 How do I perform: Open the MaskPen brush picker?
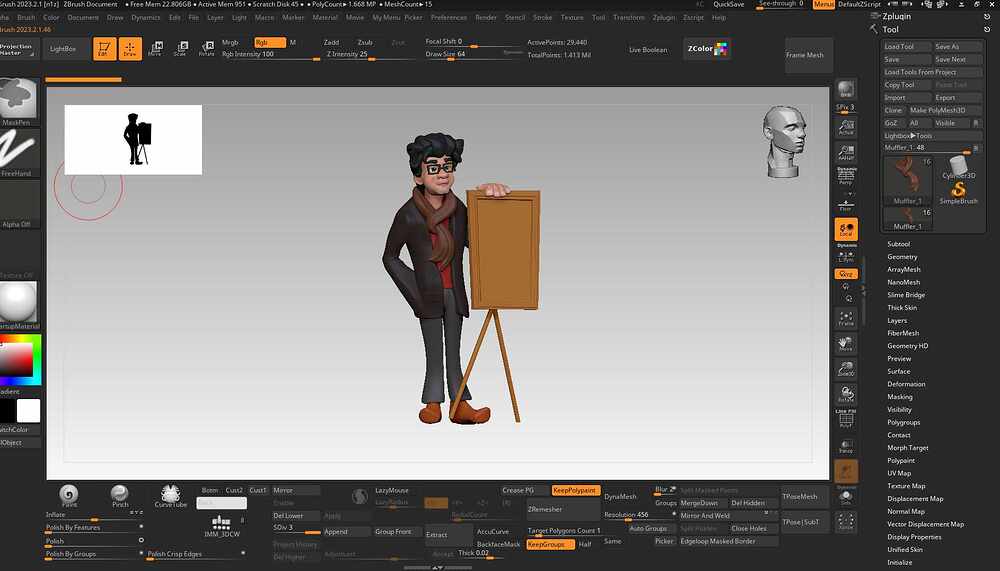pyautogui.click(x=18, y=101)
